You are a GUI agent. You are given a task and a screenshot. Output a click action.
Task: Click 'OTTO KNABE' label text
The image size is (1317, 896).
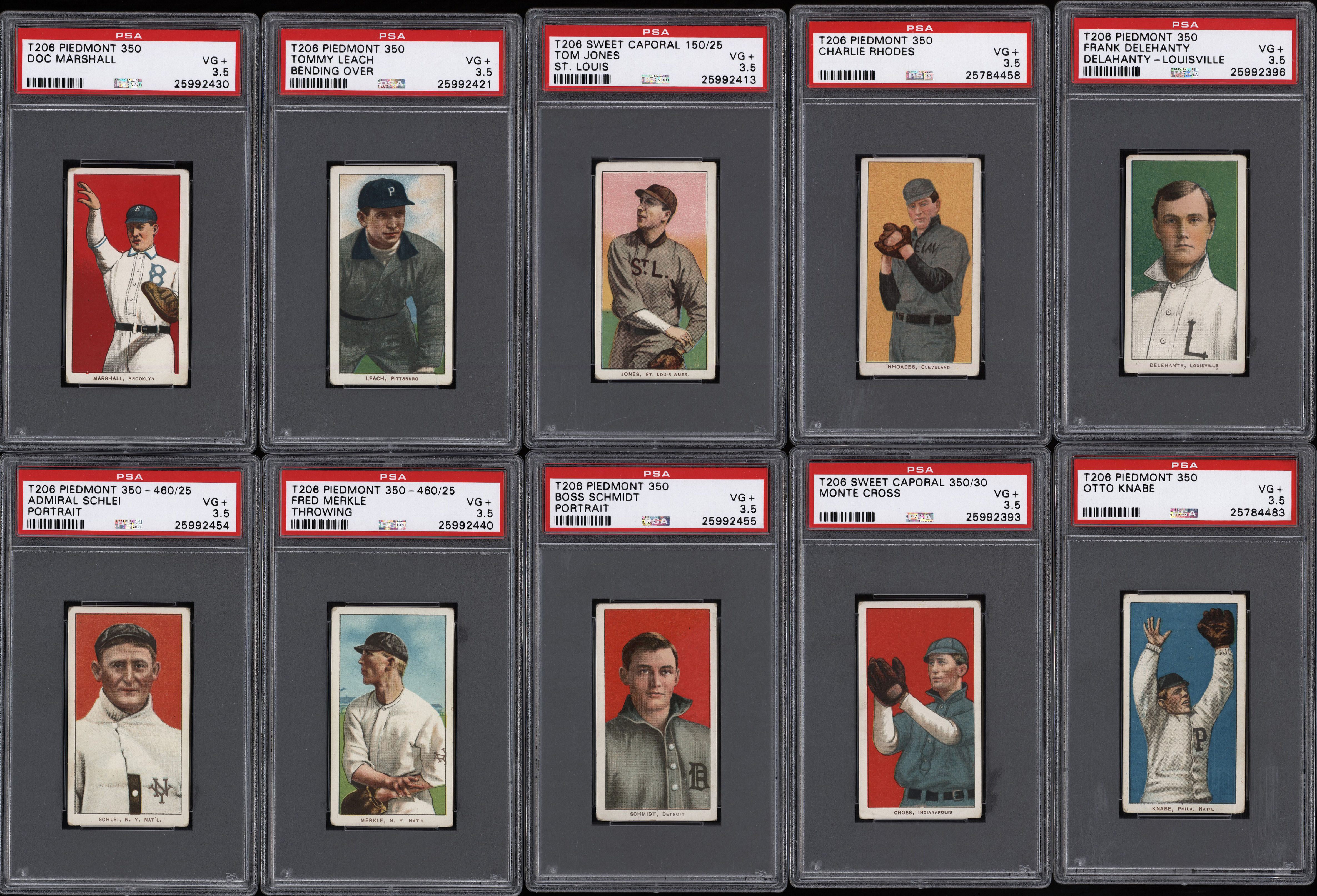coord(1119,488)
